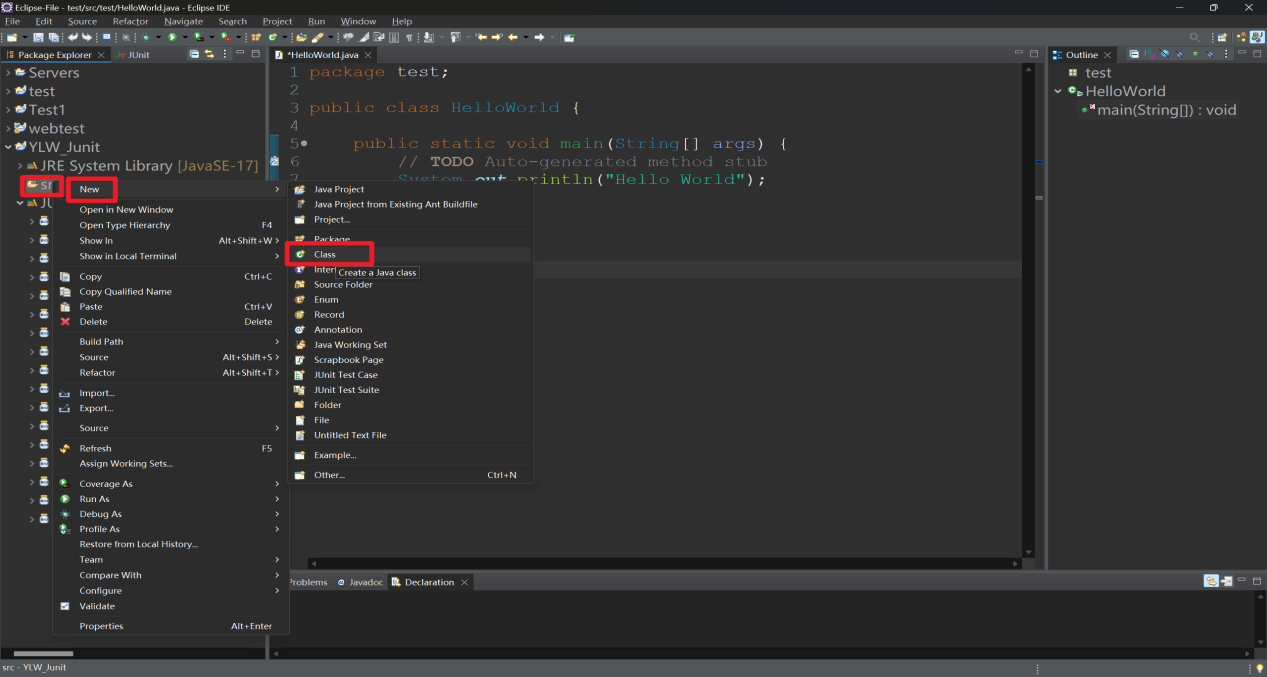1267x677 pixels.
Task: Click the New wizard toolbar icon
Action: point(12,37)
